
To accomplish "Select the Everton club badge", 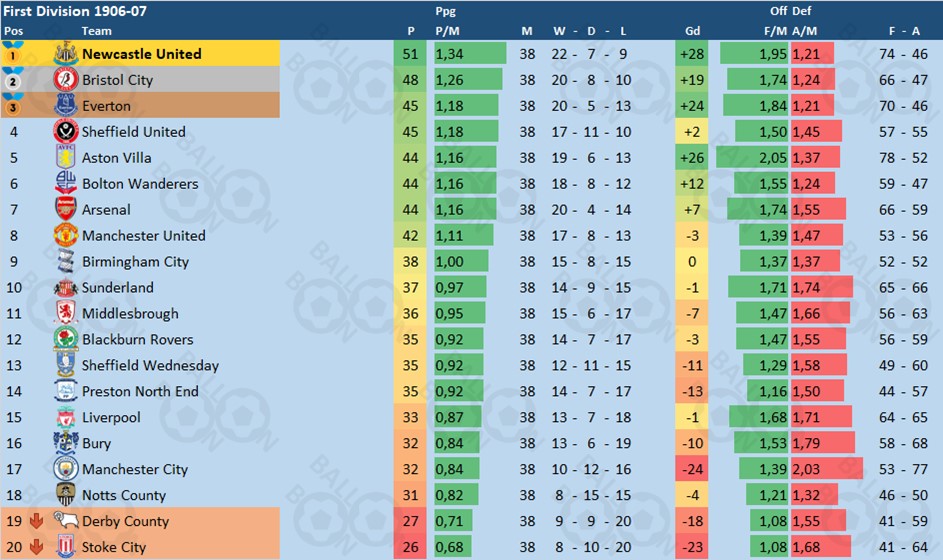I will (x=66, y=105).
